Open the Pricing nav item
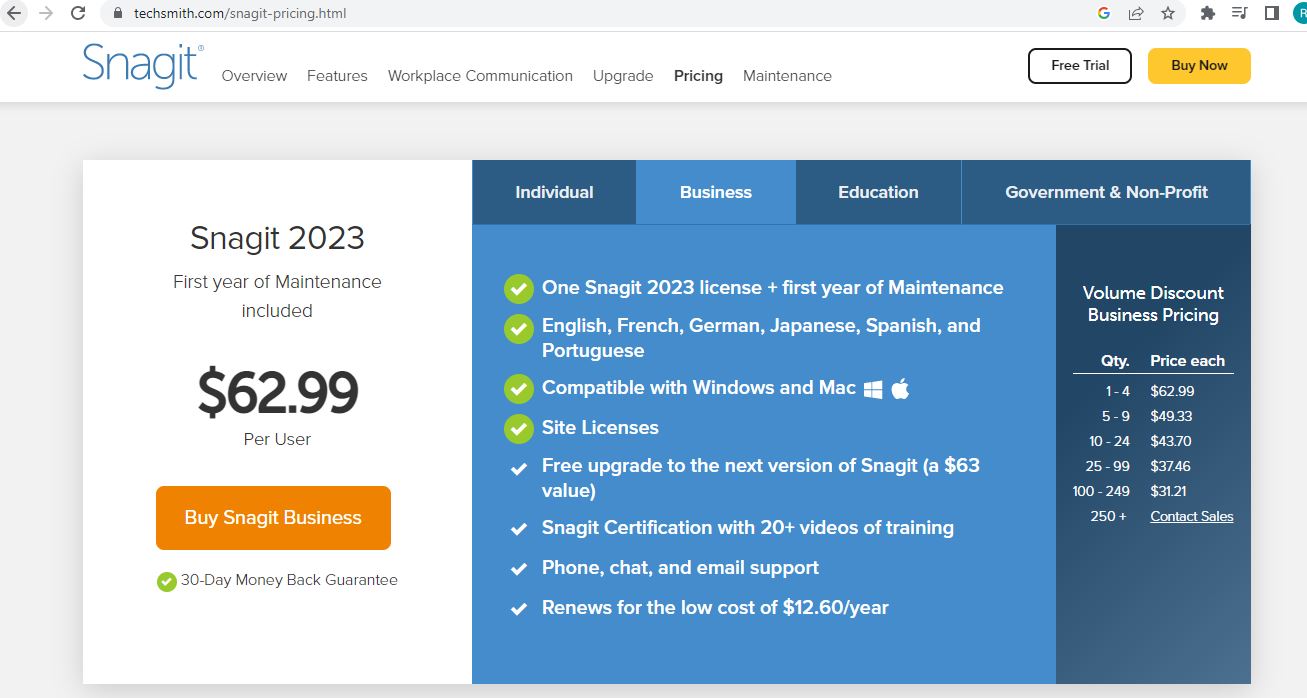The width and height of the screenshot is (1307, 698). point(698,76)
